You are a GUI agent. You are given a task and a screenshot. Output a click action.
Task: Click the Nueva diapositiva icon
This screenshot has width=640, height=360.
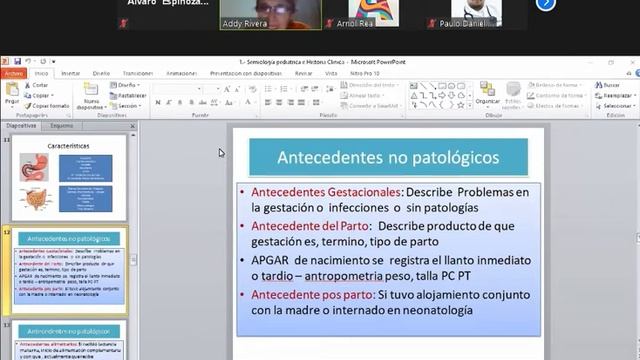[91, 89]
